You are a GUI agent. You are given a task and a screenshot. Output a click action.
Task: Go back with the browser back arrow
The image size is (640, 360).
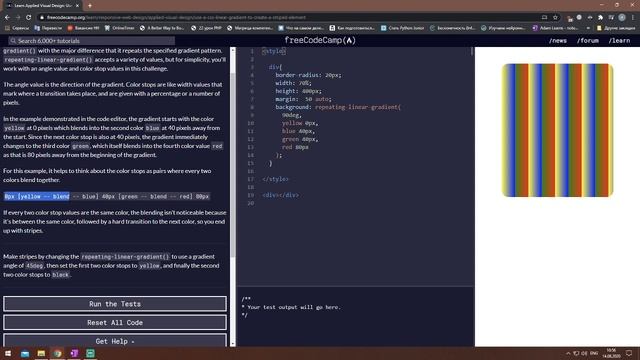7,18
